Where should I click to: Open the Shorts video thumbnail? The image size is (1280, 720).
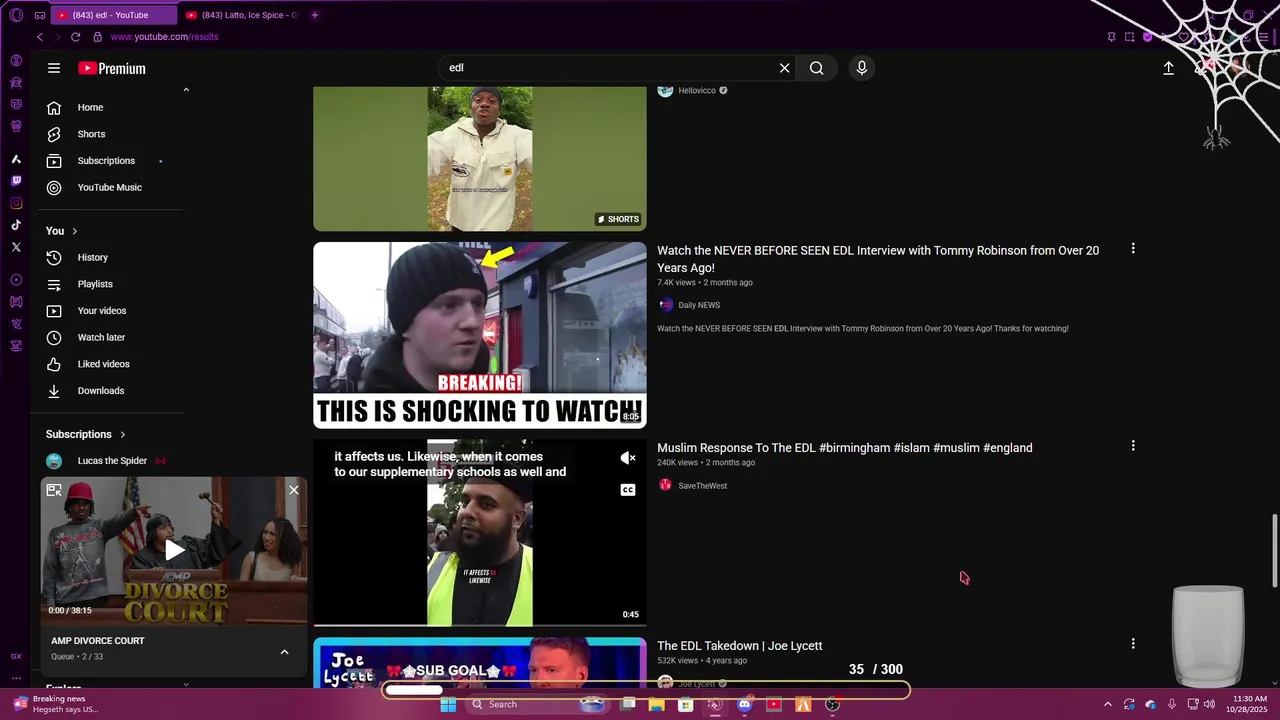coord(480,158)
